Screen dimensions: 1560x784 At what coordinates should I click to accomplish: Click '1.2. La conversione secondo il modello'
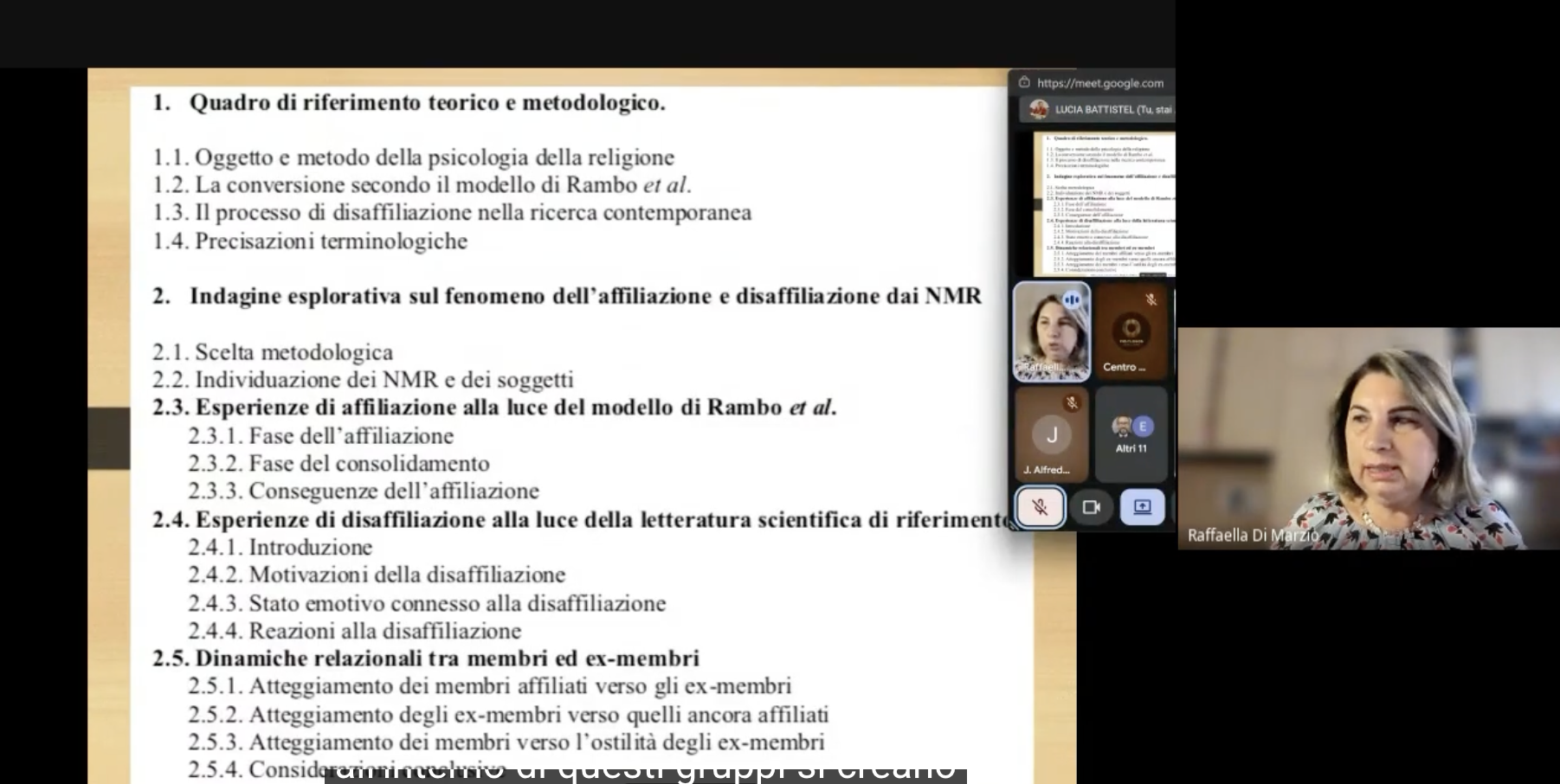point(422,185)
